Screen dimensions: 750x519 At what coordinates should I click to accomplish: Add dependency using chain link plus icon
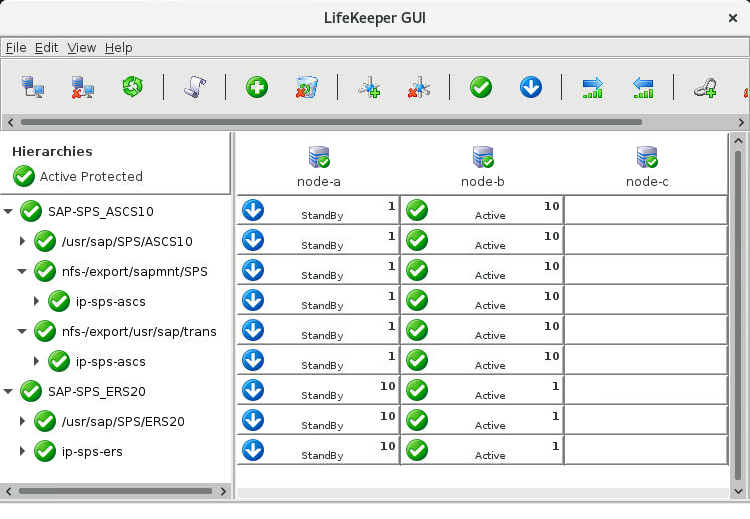(x=705, y=88)
